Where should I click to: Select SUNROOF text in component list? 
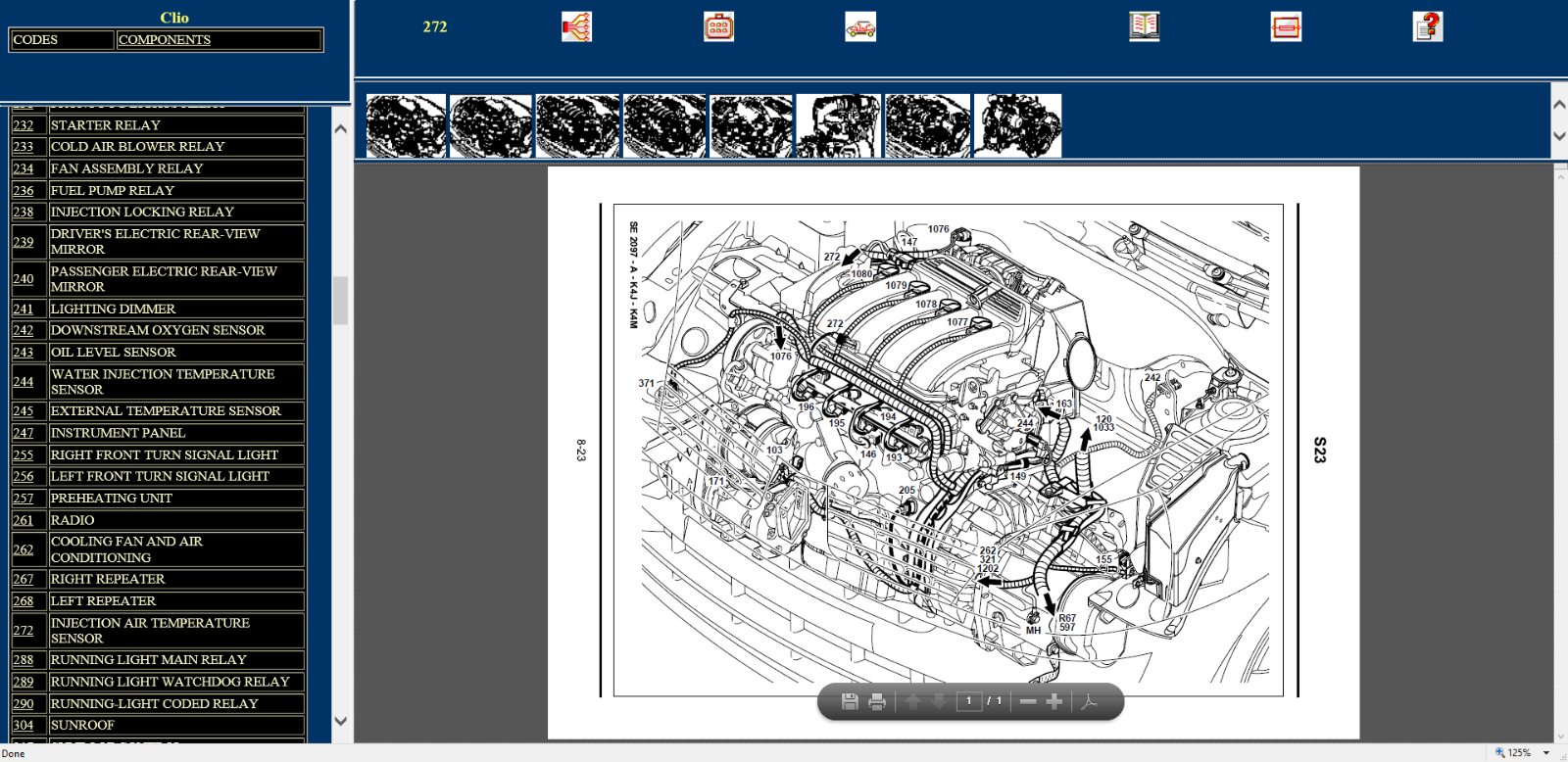click(x=82, y=725)
